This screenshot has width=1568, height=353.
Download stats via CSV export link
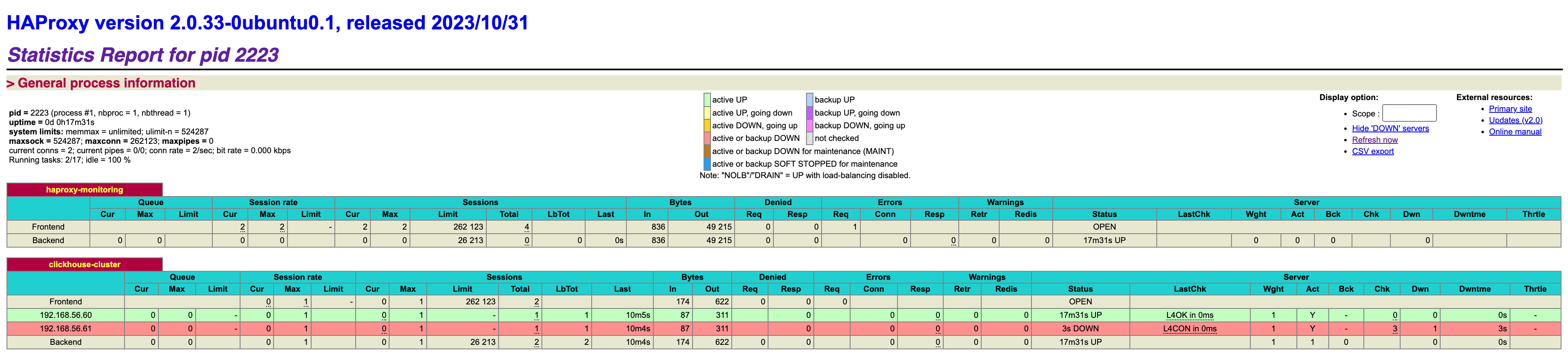(x=1372, y=152)
